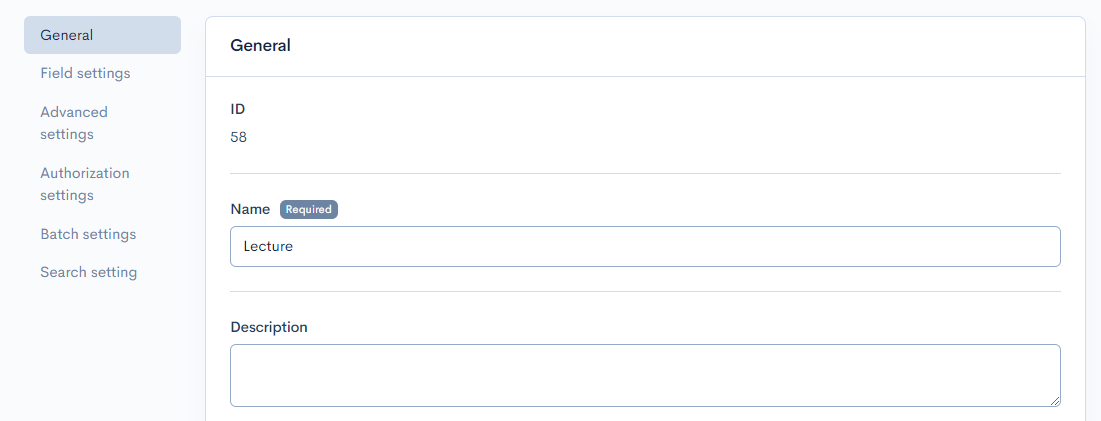The width and height of the screenshot is (1101, 421).
Task: Open the Search setting section
Action: pos(88,272)
